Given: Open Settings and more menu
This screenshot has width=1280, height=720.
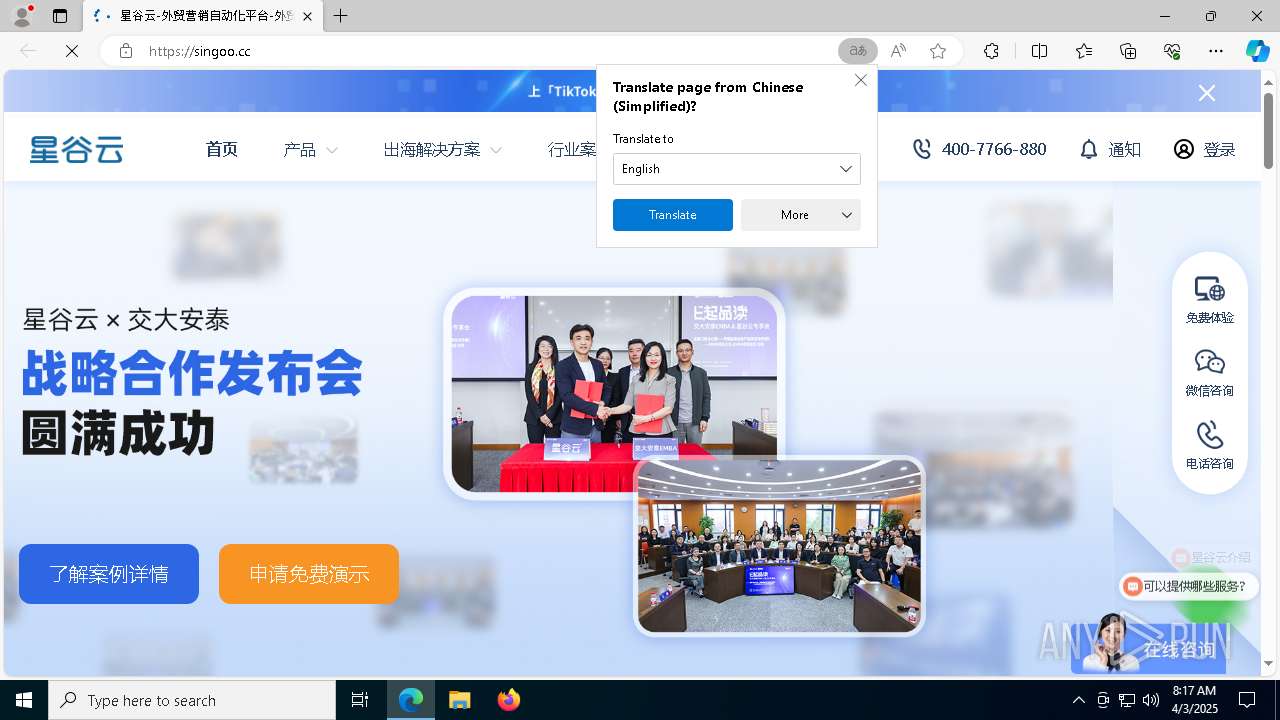Looking at the screenshot, I should tap(1216, 51).
